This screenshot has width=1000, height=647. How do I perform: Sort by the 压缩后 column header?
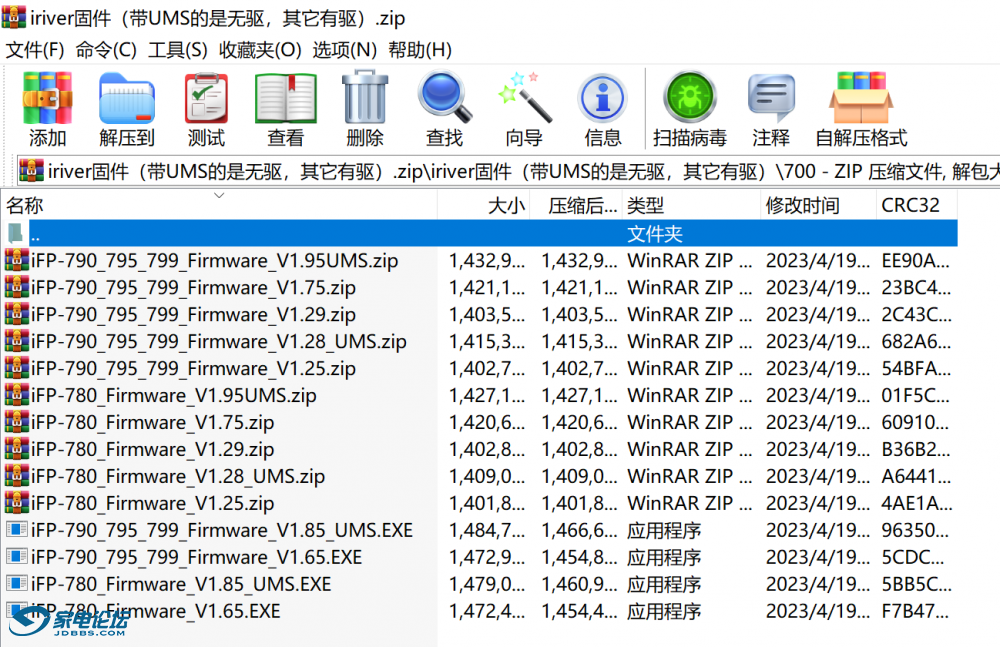[x=576, y=205]
